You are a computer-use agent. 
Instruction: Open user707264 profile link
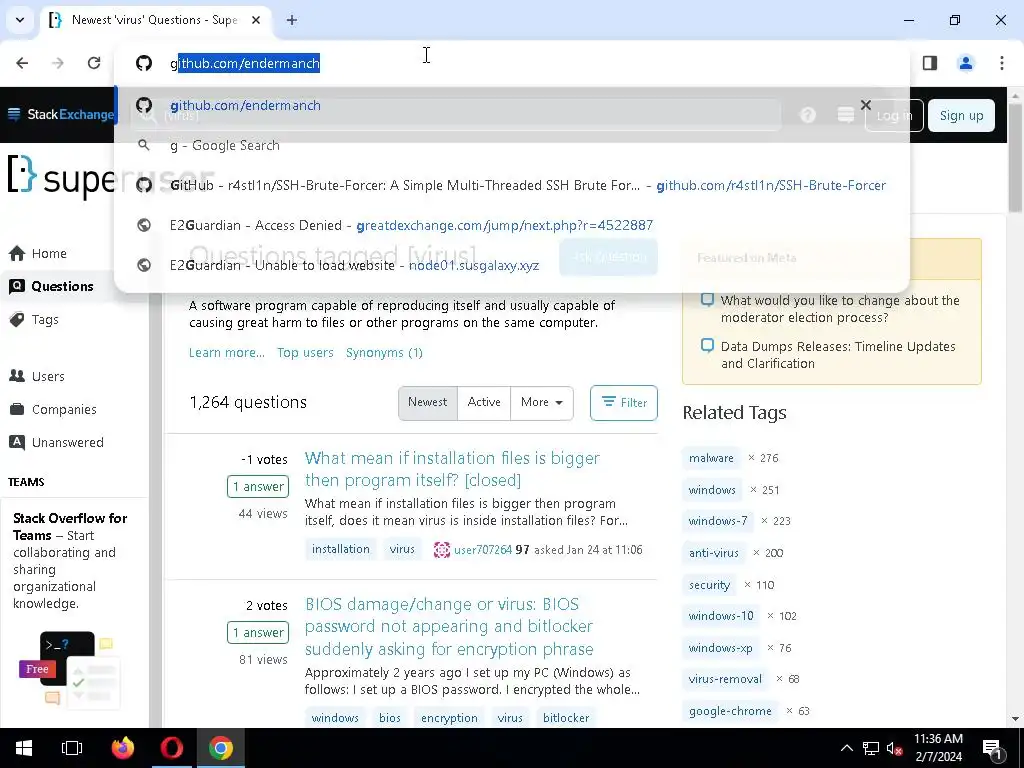pos(483,550)
